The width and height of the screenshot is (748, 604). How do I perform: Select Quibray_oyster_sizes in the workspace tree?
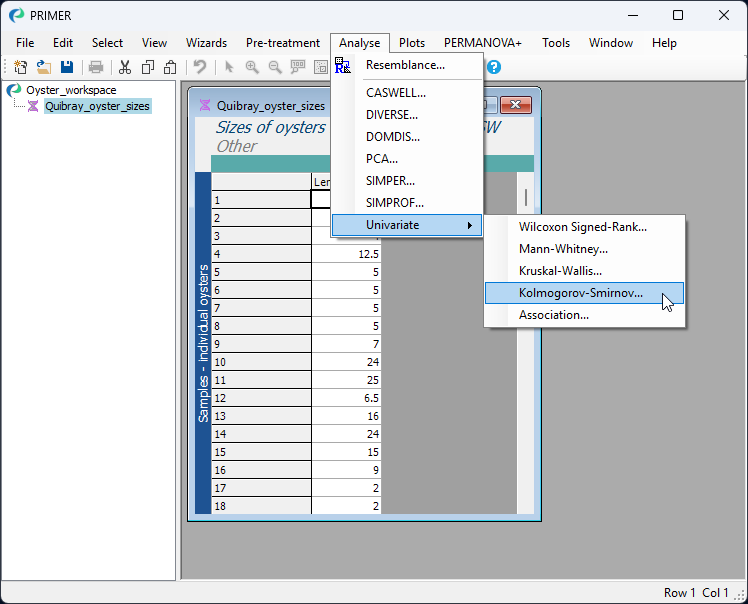pos(97,106)
